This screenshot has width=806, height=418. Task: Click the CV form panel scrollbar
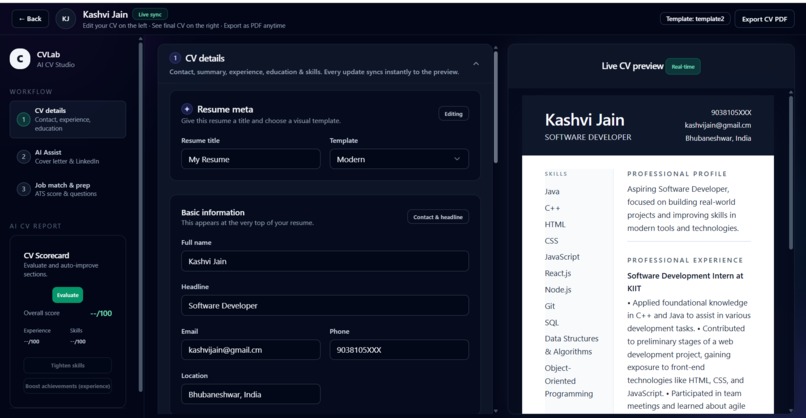tap(496, 107)
